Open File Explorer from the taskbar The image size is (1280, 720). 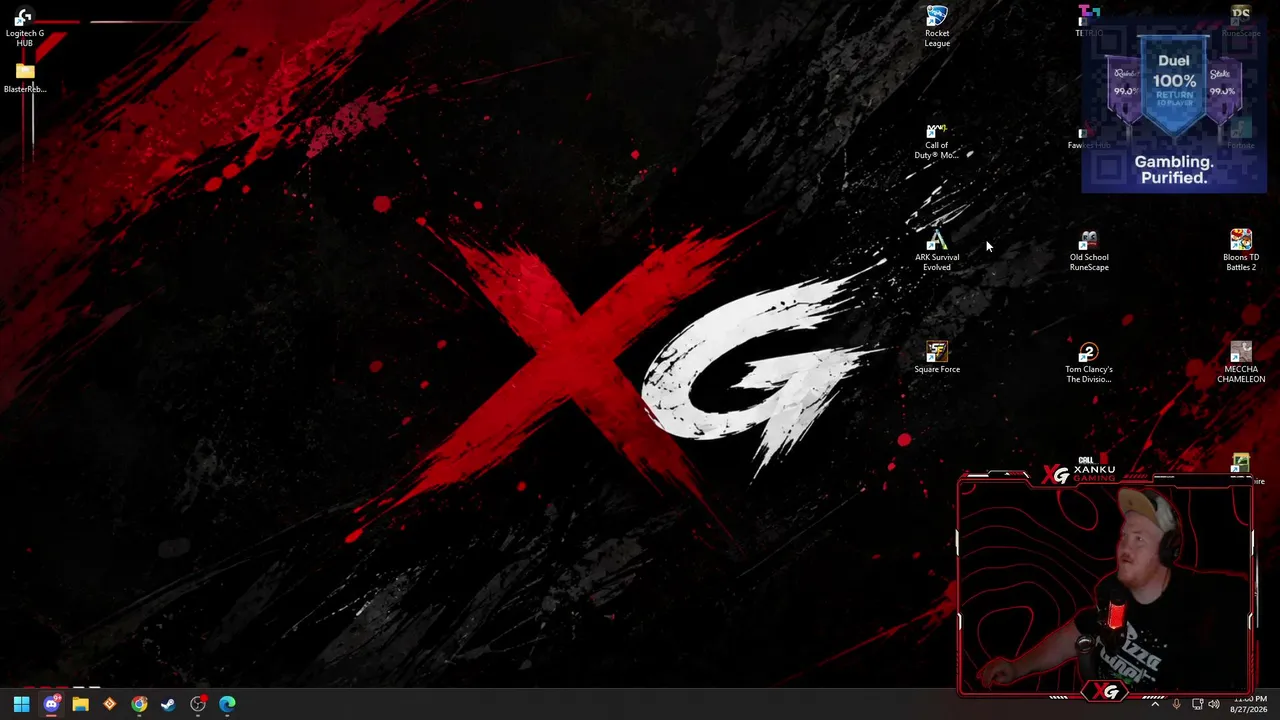(80, 704)
